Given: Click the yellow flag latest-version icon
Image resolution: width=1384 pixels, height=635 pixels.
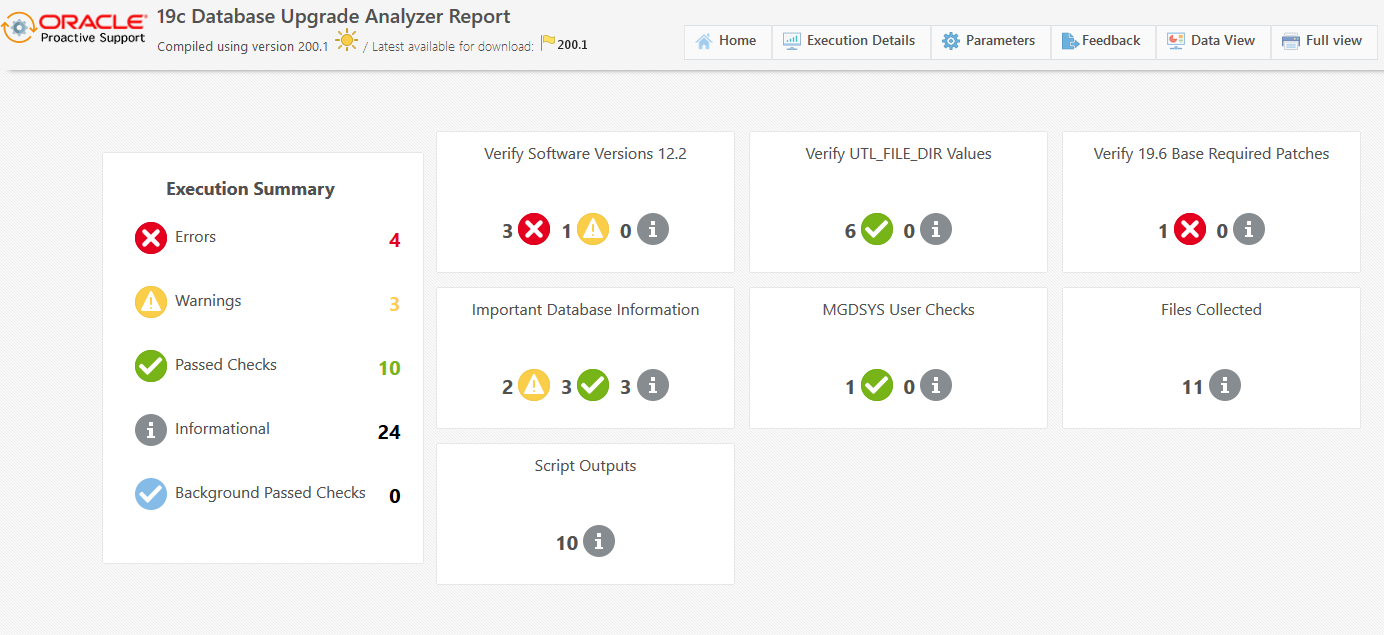Looking at the screenshot, I should [548, 43].
